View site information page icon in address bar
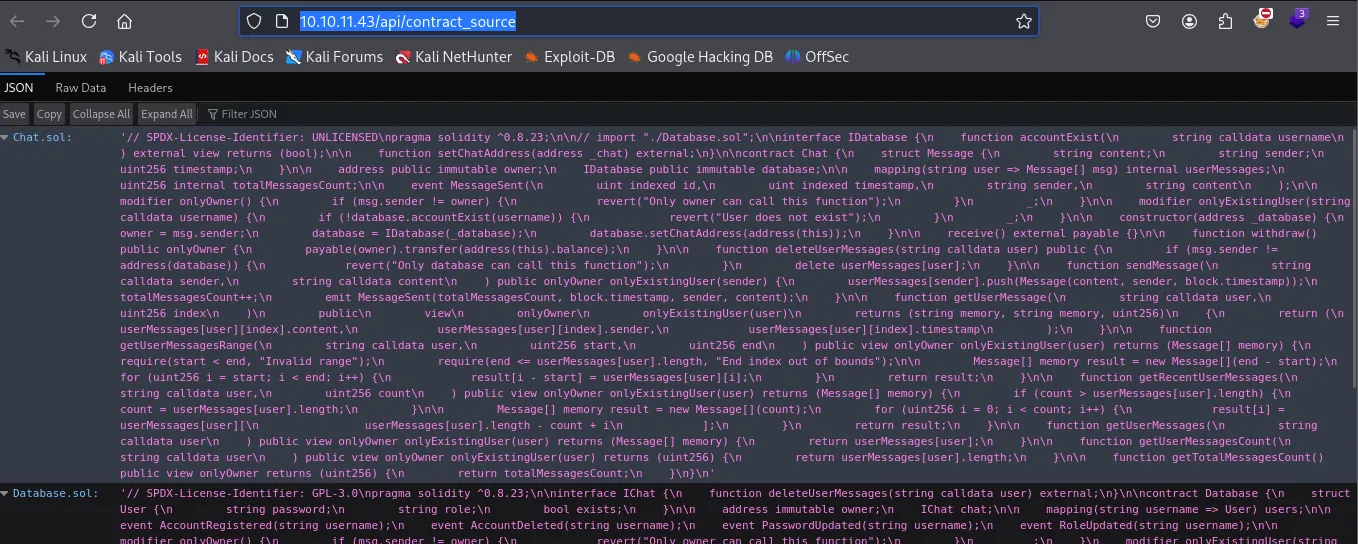 coord(281,21)
